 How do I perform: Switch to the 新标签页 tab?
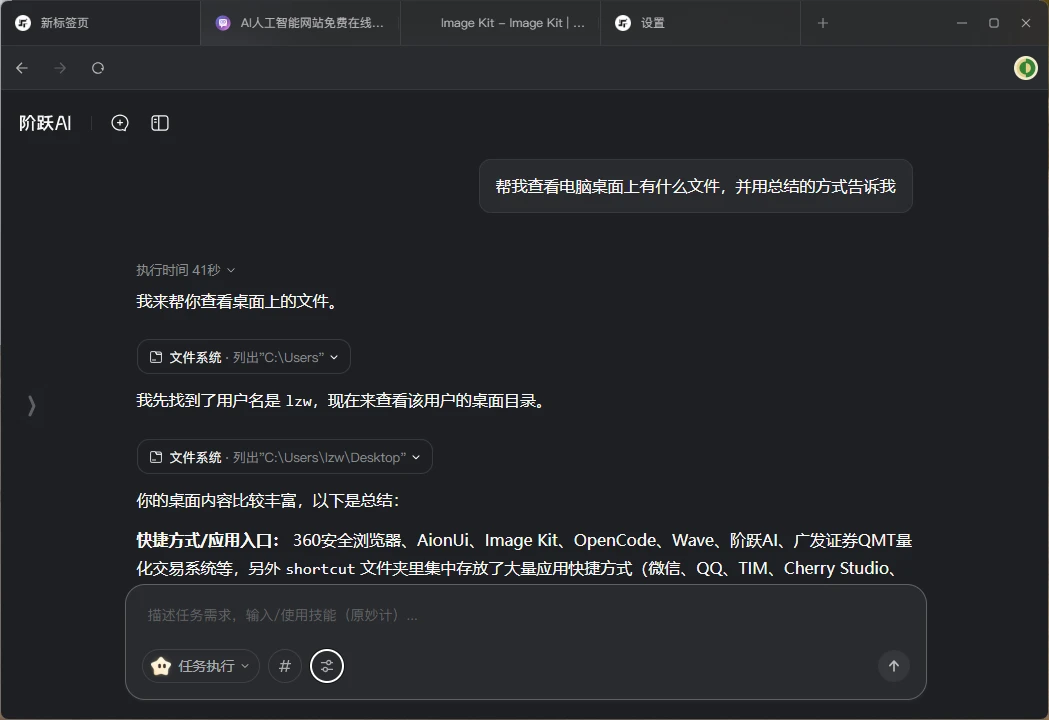tap(100, 23)
